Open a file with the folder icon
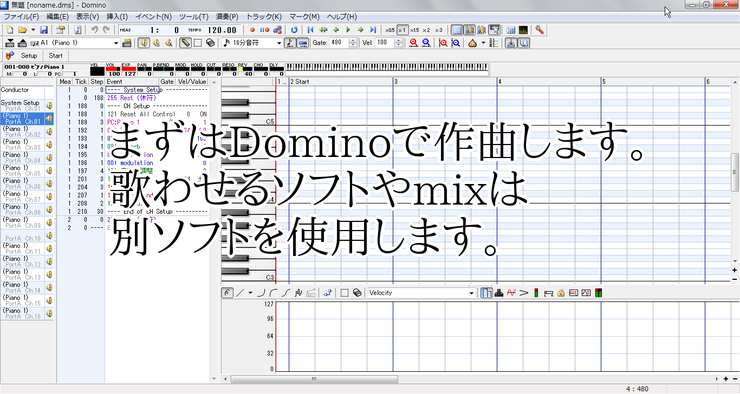The image size is (740, 394). tap(22, 30)
